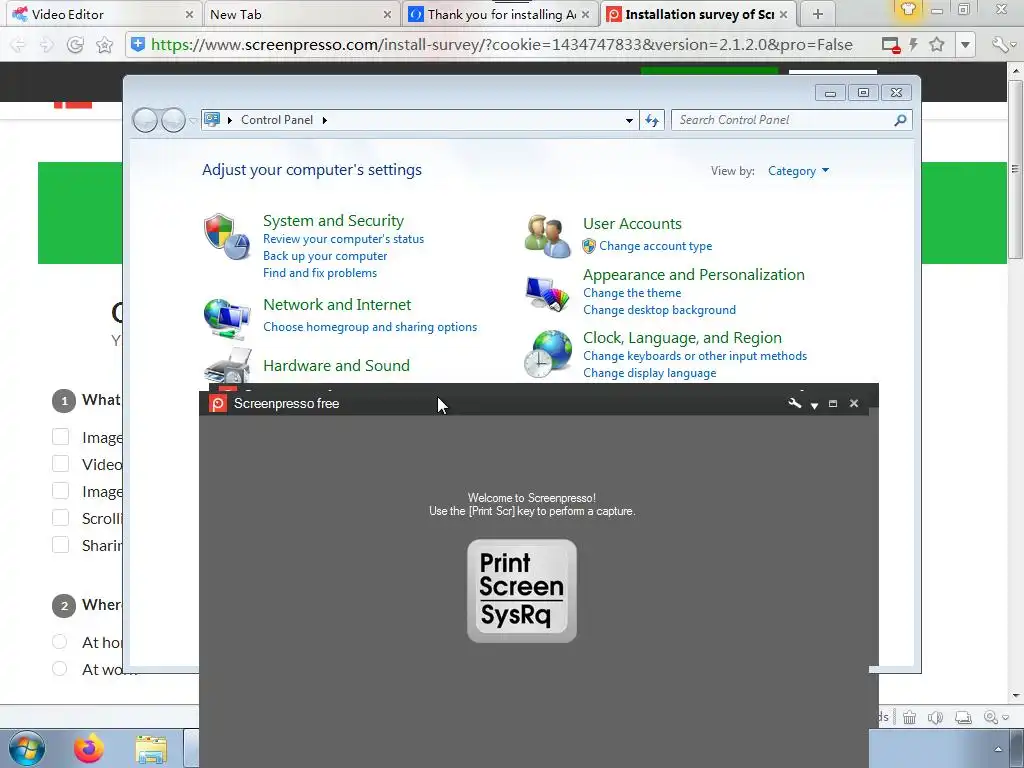Bookmark page with star left of address bar
This screenshot has height=768, width=1024.
104,44
